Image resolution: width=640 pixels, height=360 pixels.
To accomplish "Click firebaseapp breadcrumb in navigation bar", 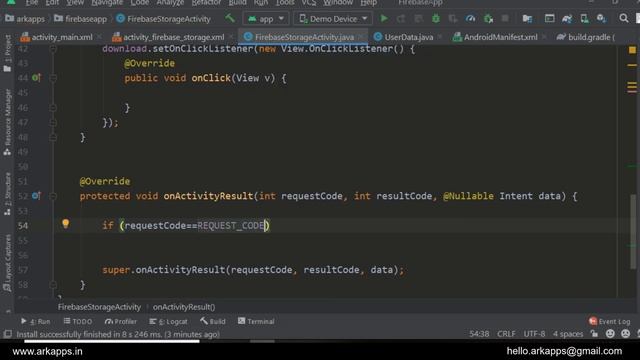I will point(80,19).
